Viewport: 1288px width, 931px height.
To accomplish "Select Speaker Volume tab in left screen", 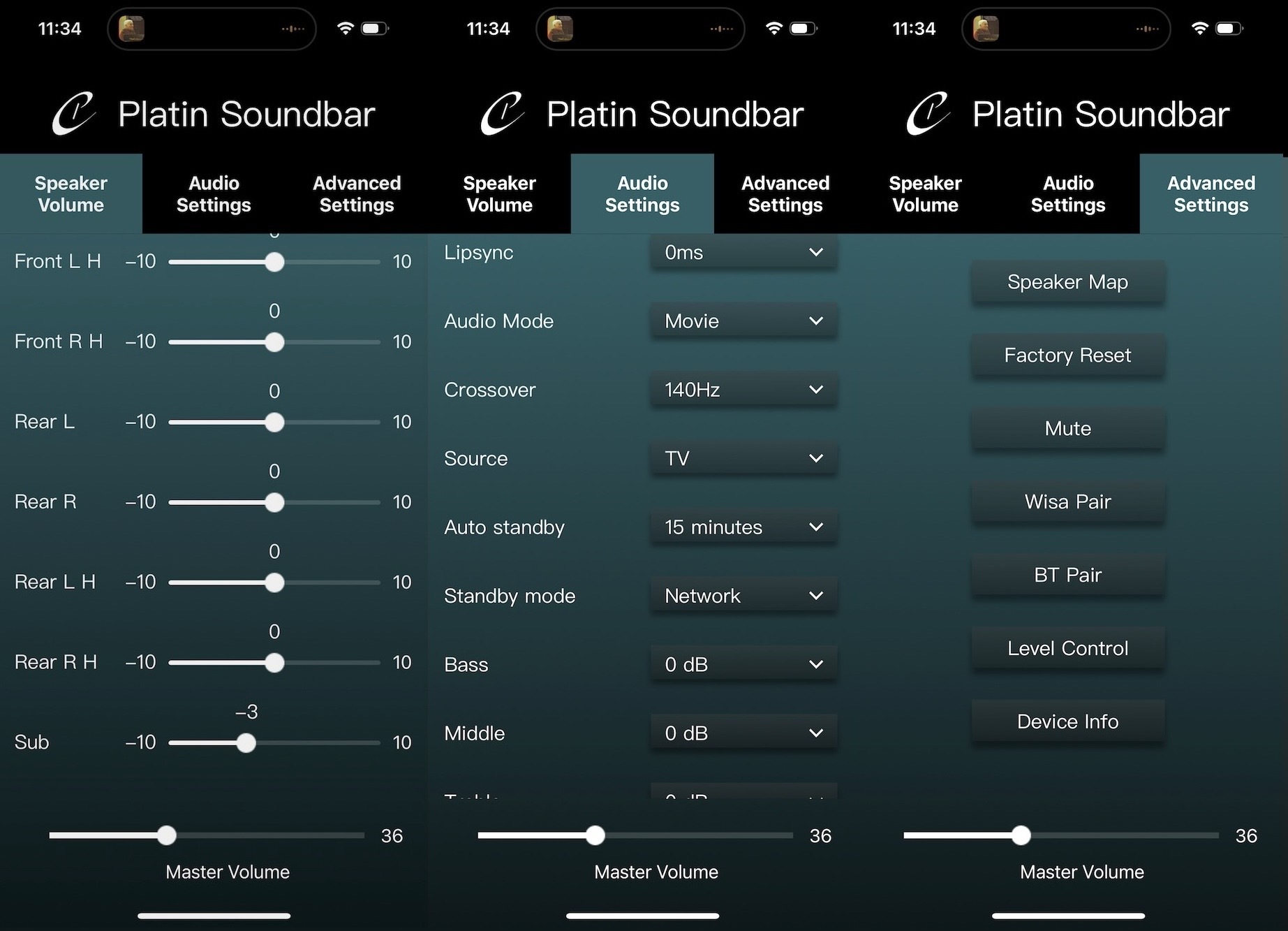I will point(71,193).
